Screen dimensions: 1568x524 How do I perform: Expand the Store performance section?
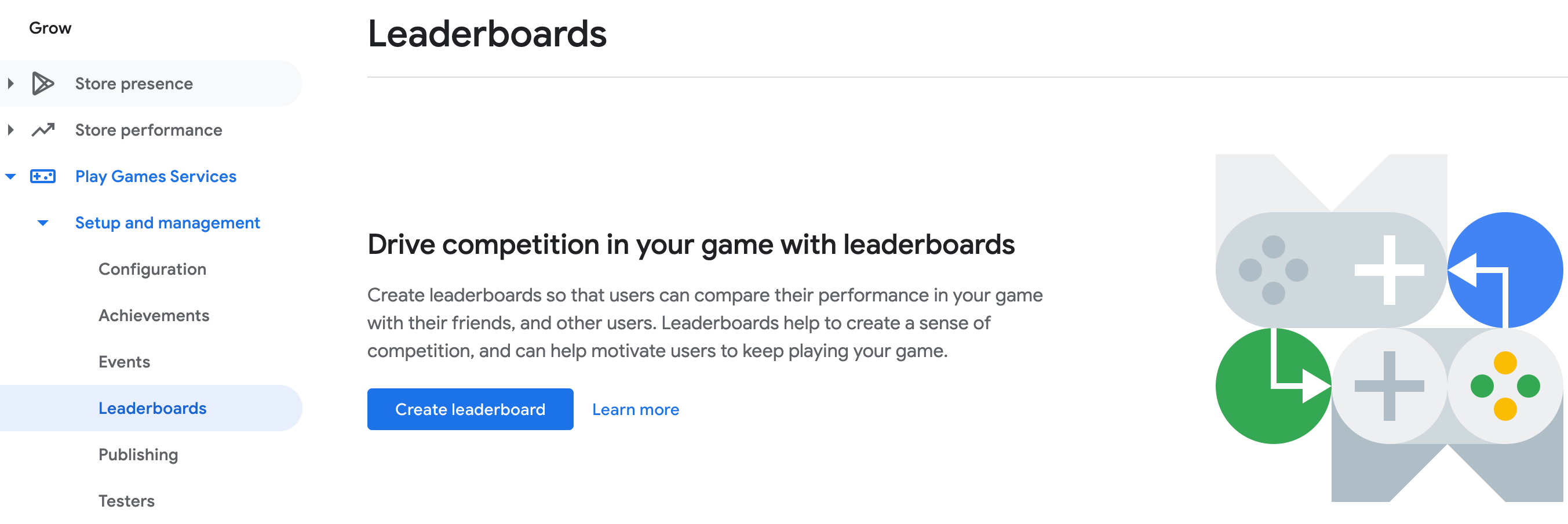(x=9, y=130)
